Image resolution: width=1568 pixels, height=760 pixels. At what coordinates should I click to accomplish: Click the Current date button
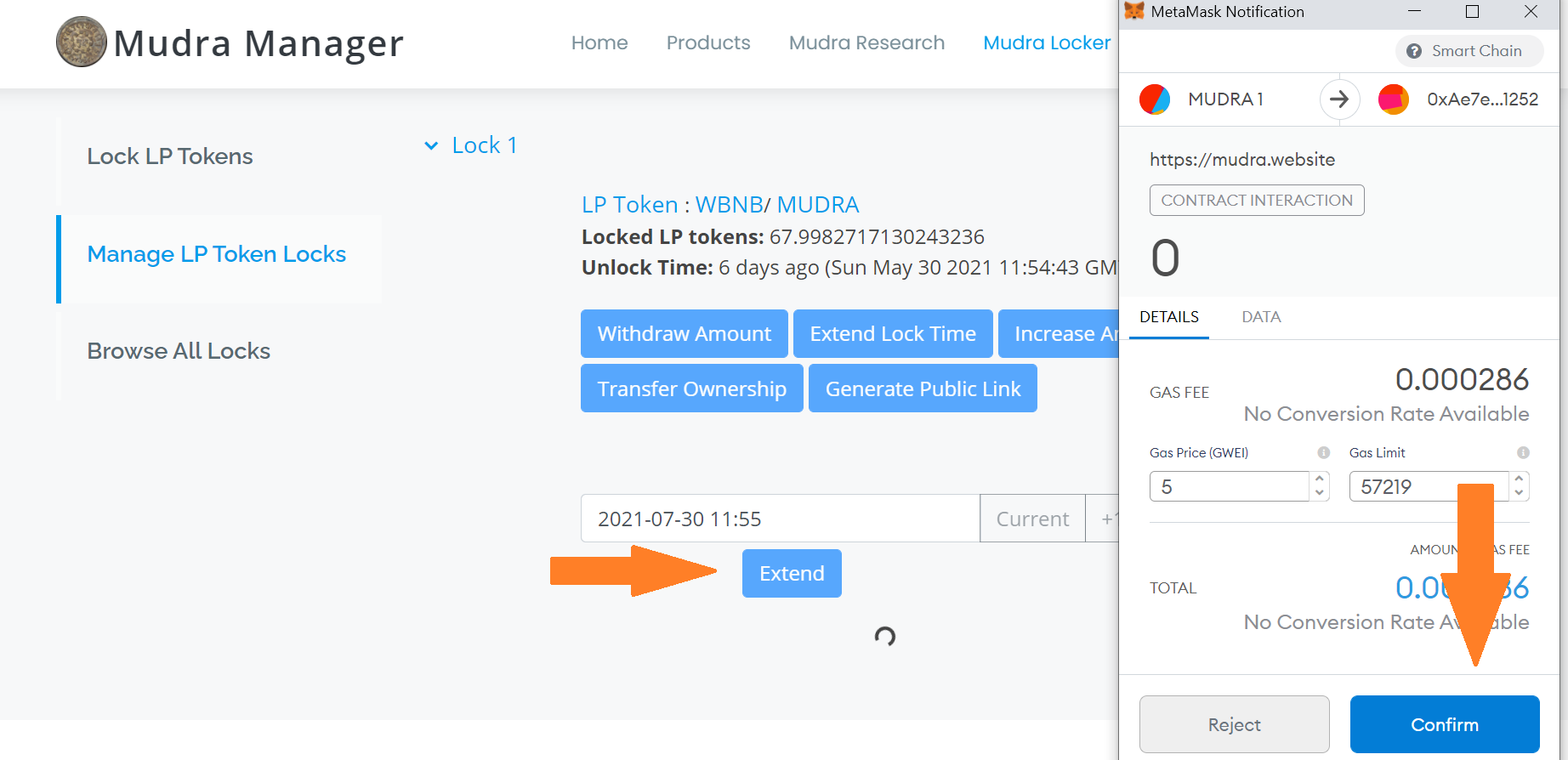[x=1032, y=519]
